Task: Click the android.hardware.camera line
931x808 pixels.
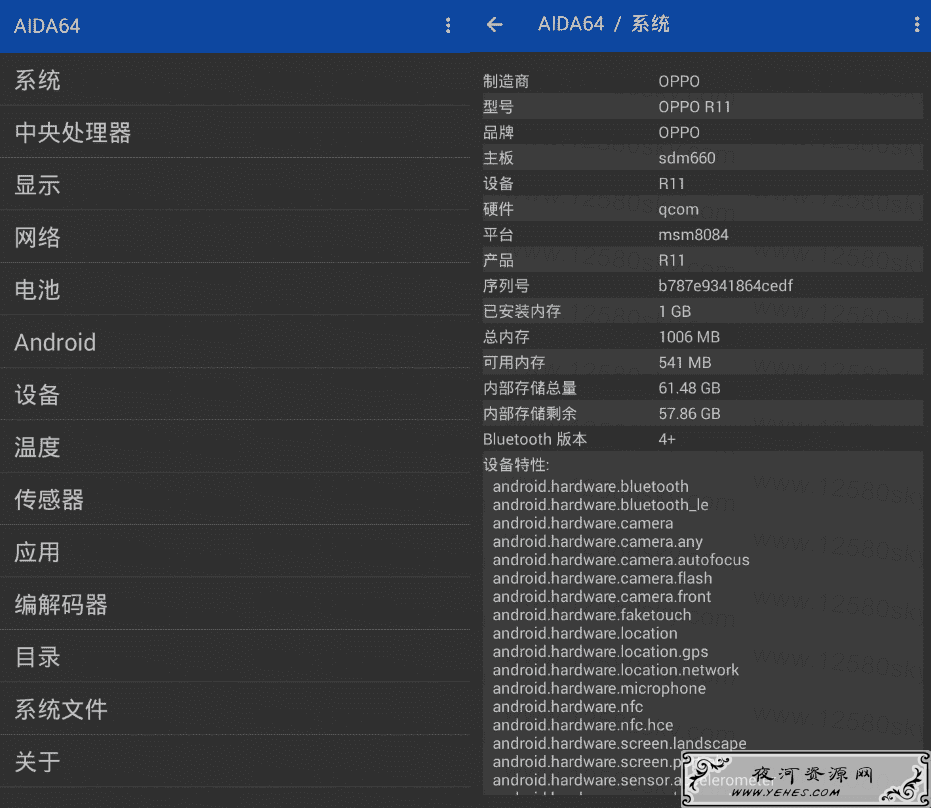Action: (582, 523)
